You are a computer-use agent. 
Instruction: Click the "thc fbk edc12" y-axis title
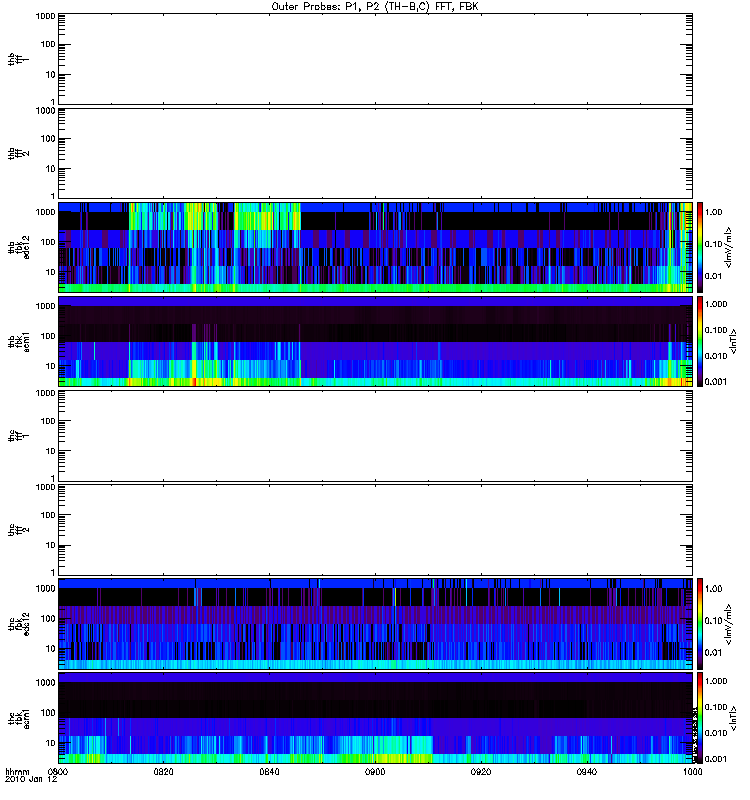[x=18, y=624]
